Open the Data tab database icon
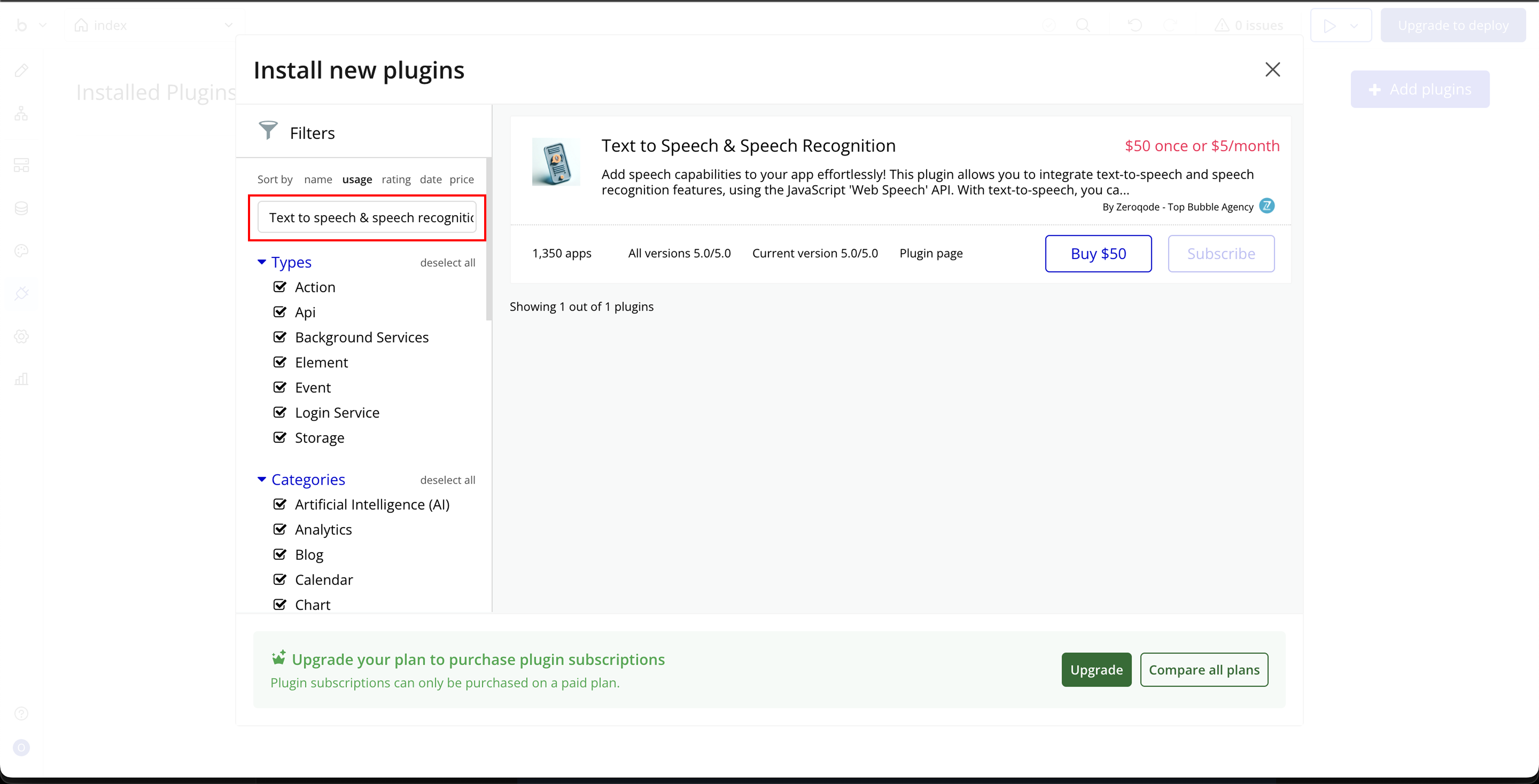1539x784 pixels. pyautogui.click(x=21, y=208)
